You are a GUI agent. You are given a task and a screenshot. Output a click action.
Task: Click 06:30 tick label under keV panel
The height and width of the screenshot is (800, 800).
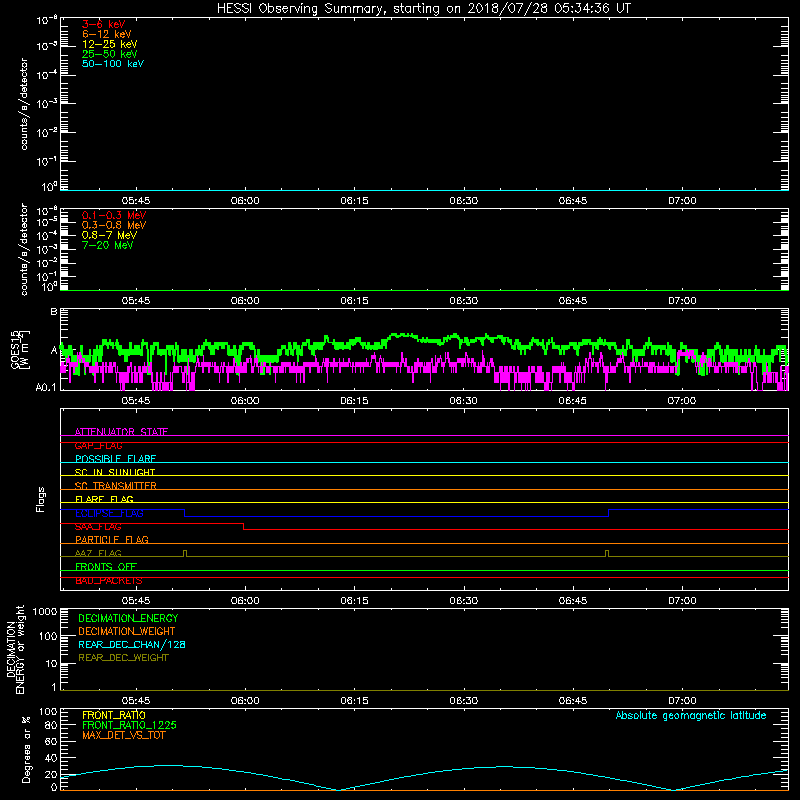463,201
